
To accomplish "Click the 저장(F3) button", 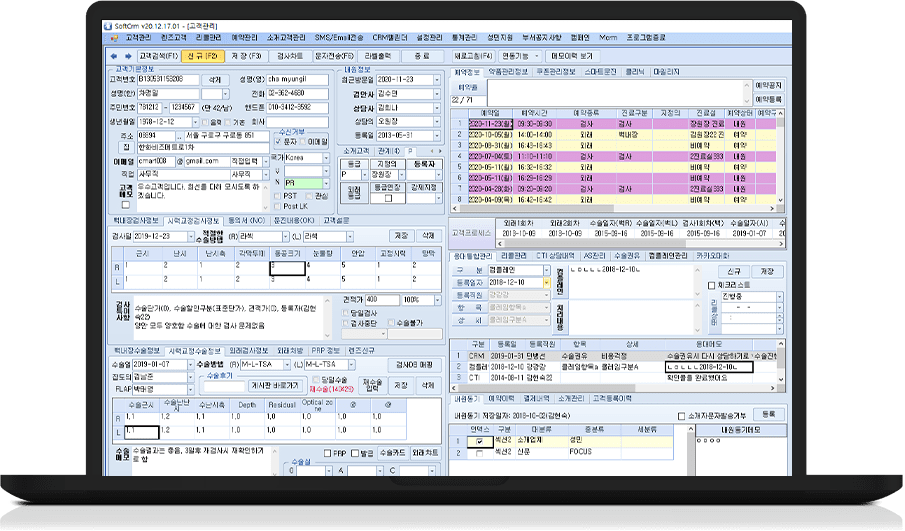I will (x=246, y=56).
